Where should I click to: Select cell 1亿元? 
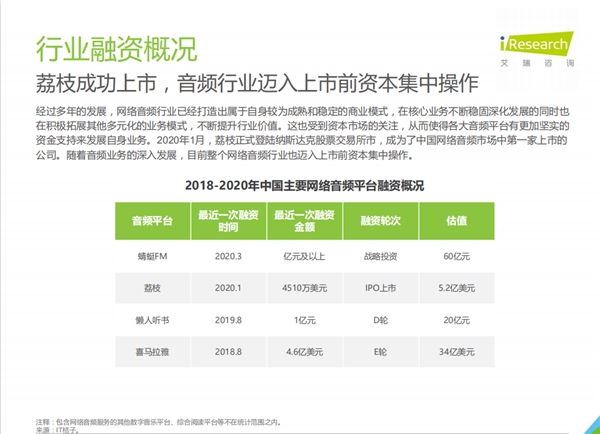pyautogui.click(x=305, y=320)
